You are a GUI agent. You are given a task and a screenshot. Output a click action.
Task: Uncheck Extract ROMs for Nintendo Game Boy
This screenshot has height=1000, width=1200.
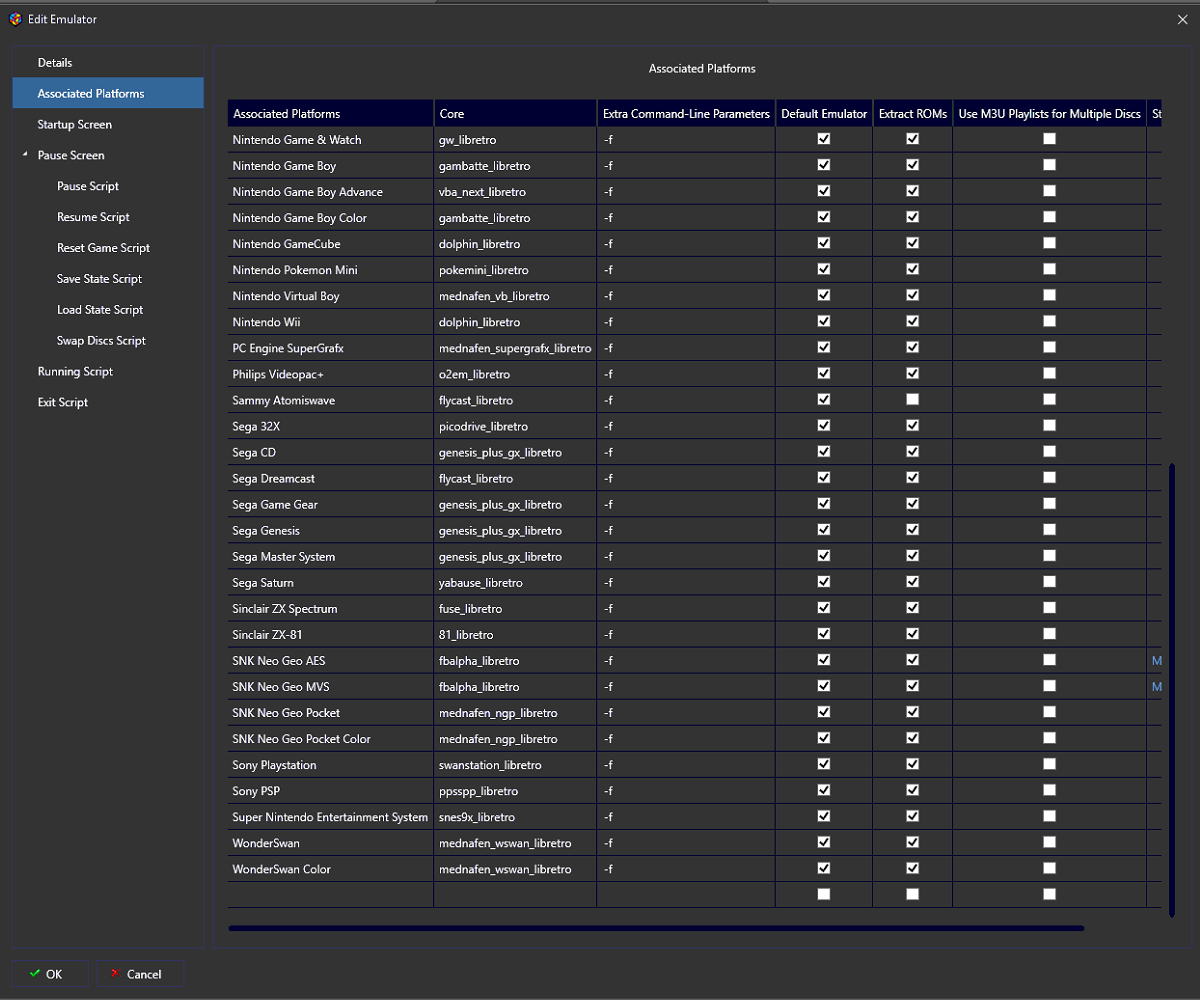click(x=913, y=165)
